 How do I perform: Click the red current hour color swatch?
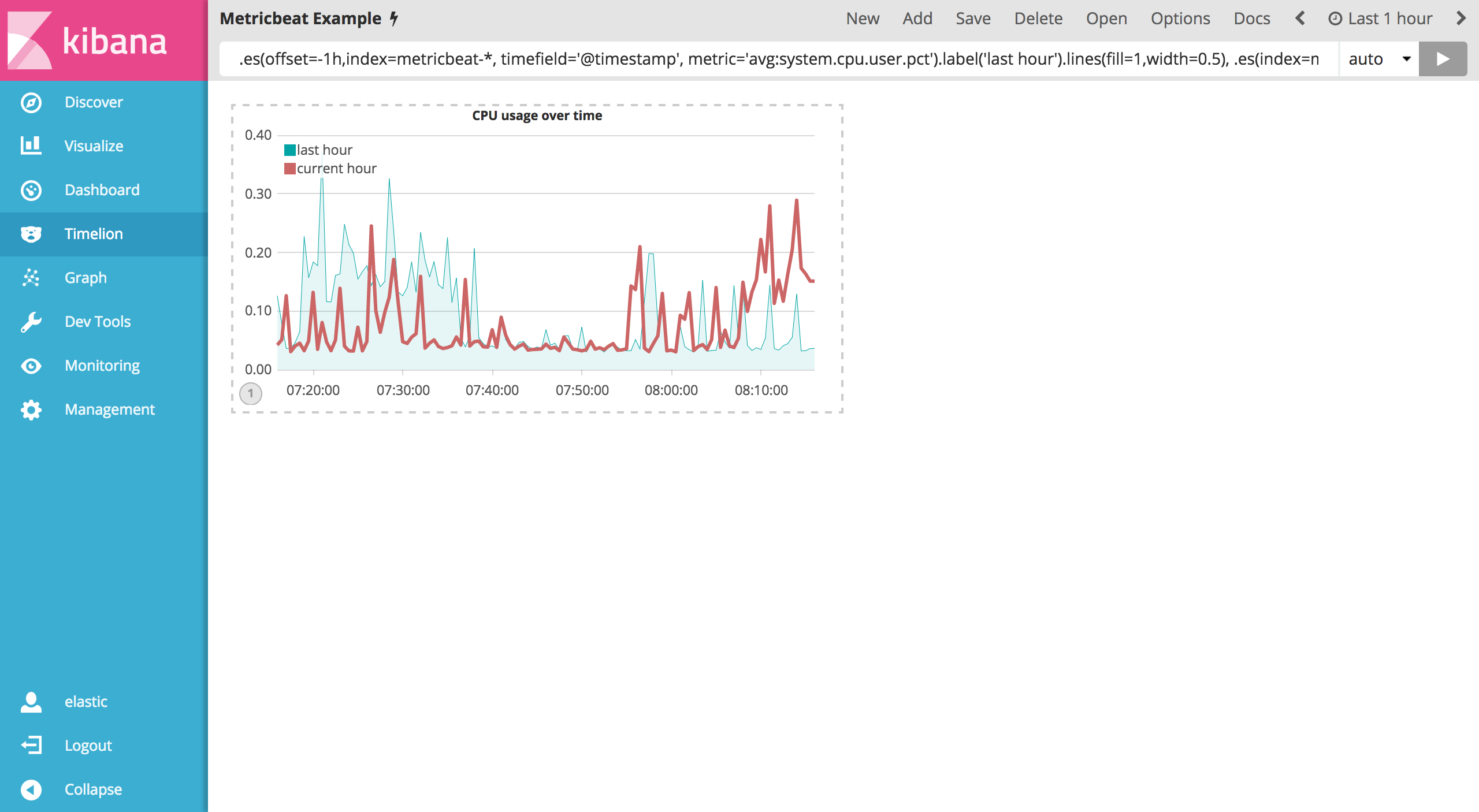point(290,169)
